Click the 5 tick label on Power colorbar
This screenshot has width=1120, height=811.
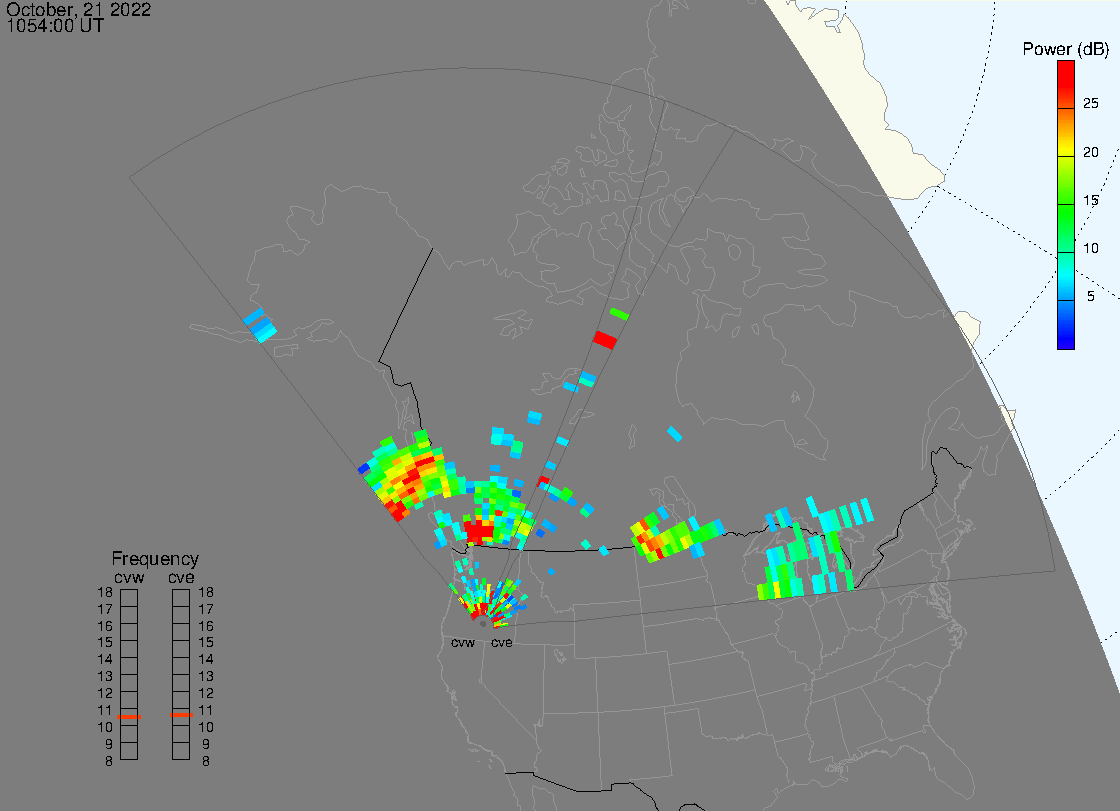(x=1091, y=296)
